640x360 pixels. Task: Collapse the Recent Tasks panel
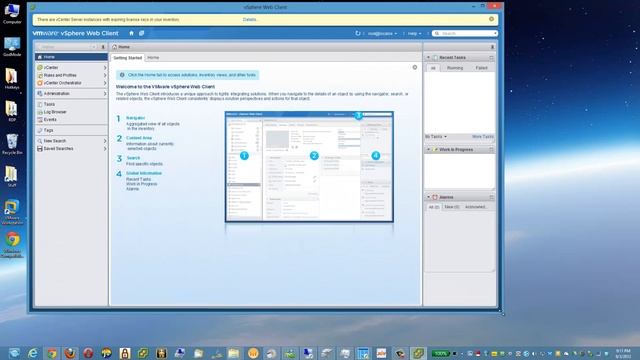[x=428, y=58]
